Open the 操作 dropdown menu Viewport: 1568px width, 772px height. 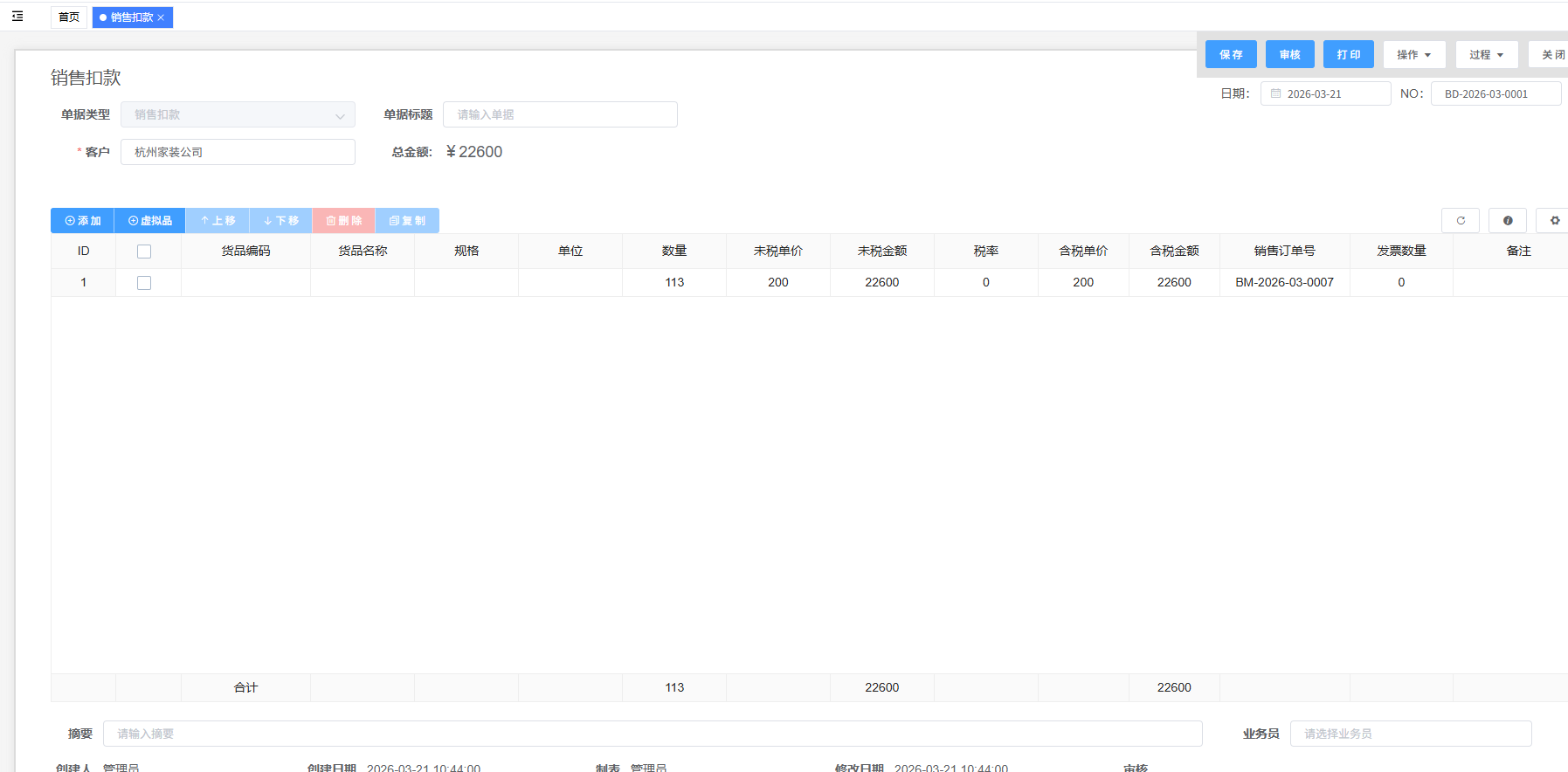point(1413,55)
